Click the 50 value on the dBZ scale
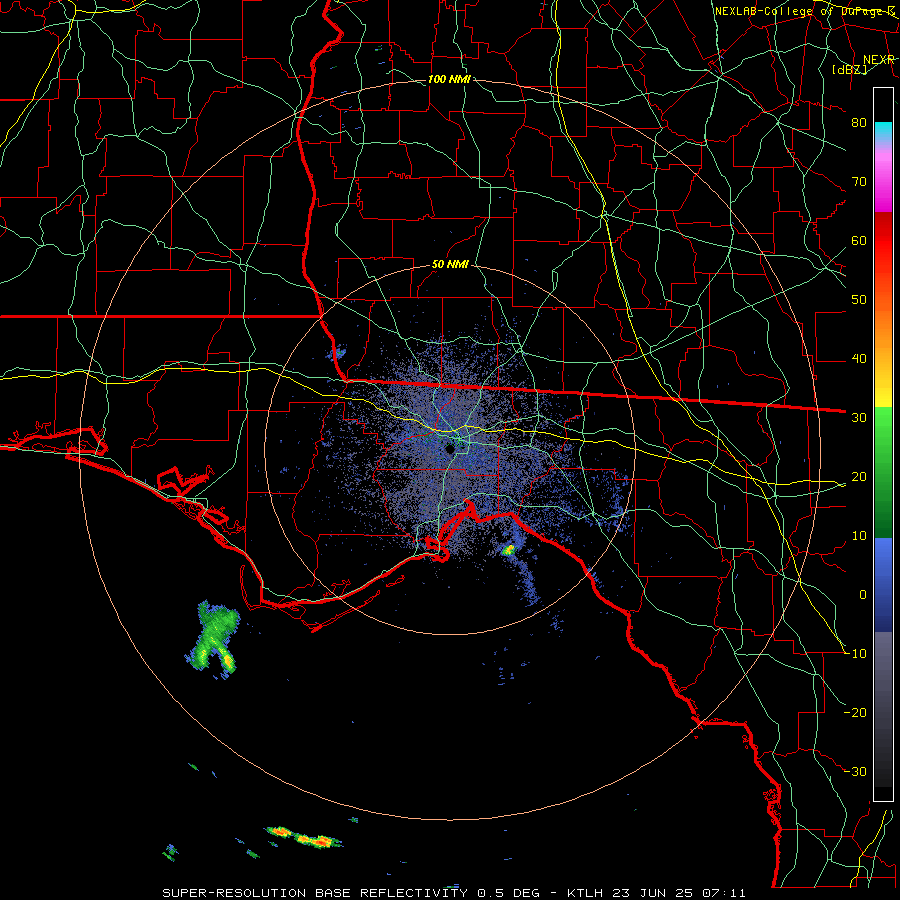Viewport: 900px width, 900px height. [859, 300]
